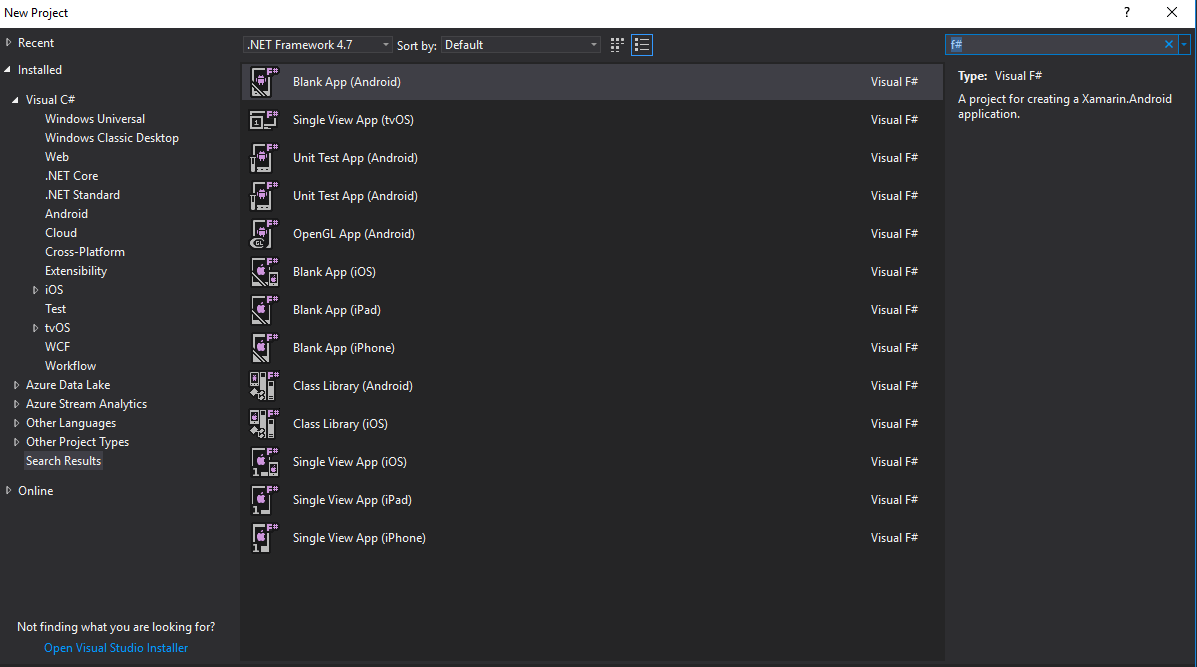Screen dimensions: 1197x667
Task: Expand the Azure Data Lake node
Action: pyautogui.click(x=16, y=385)
